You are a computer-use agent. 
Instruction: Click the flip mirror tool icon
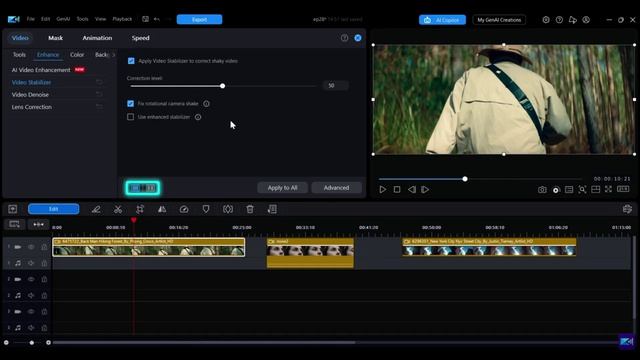[162, 209]
